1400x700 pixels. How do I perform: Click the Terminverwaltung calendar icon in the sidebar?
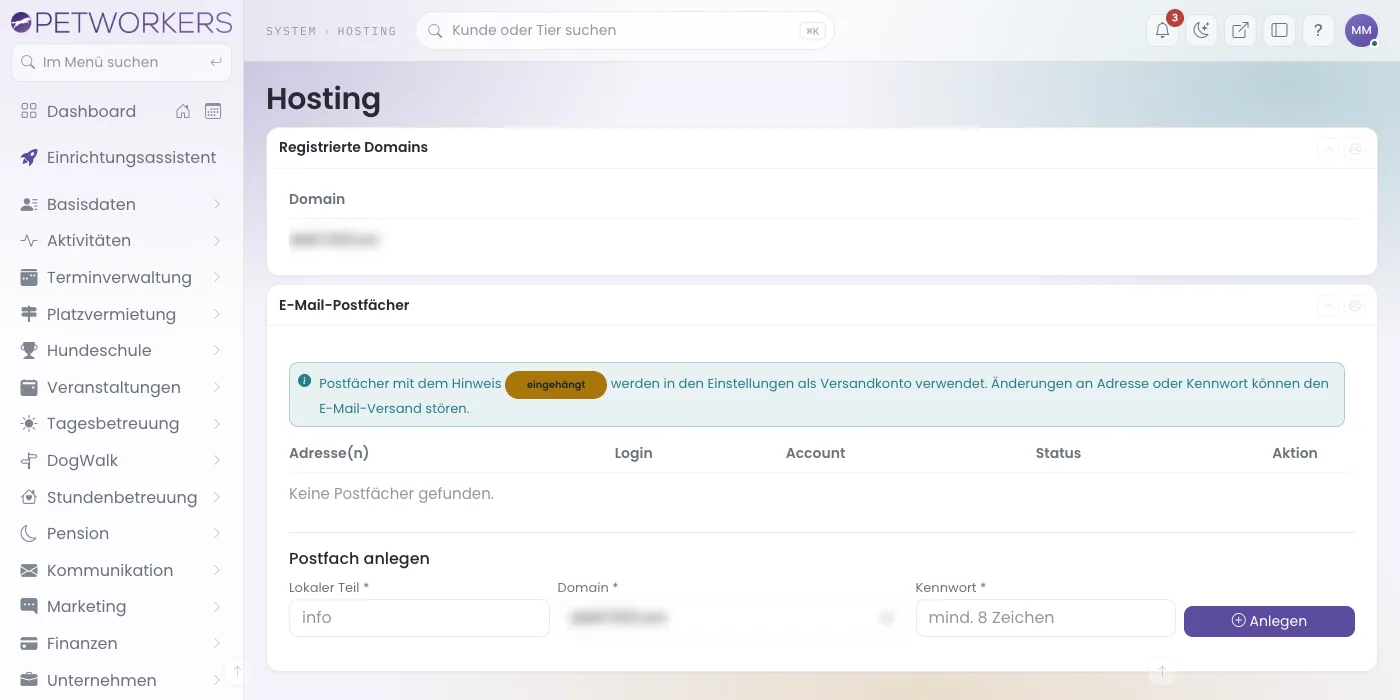point(29,277)
